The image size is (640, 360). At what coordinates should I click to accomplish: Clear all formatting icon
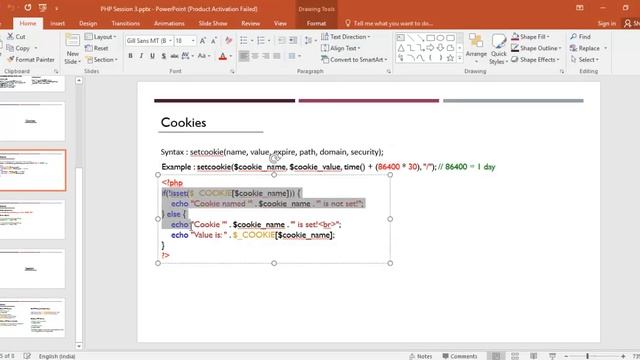tap(229, 40)
